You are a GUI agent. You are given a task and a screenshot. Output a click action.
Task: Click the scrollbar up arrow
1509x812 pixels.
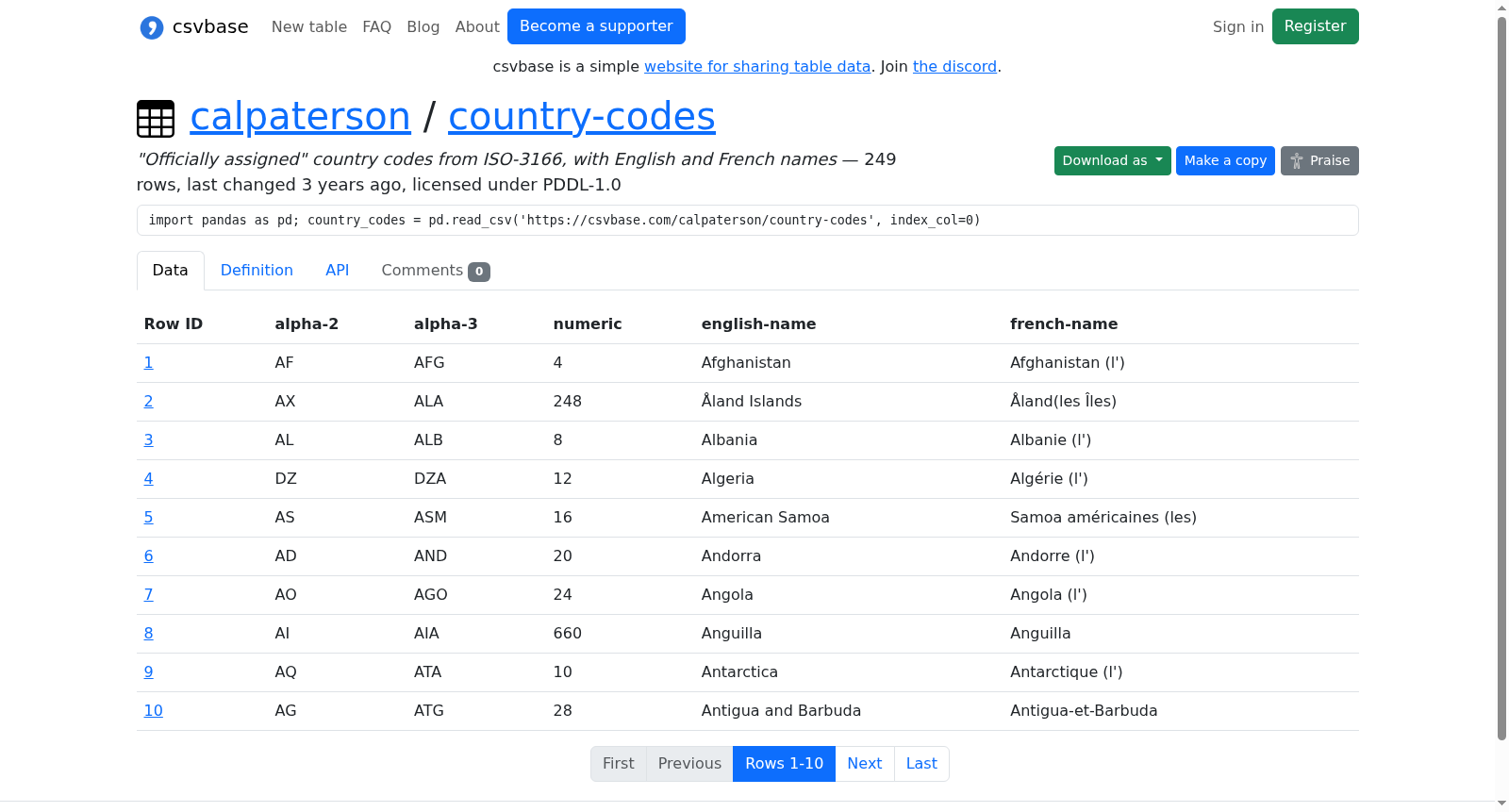pos(1501,8)
